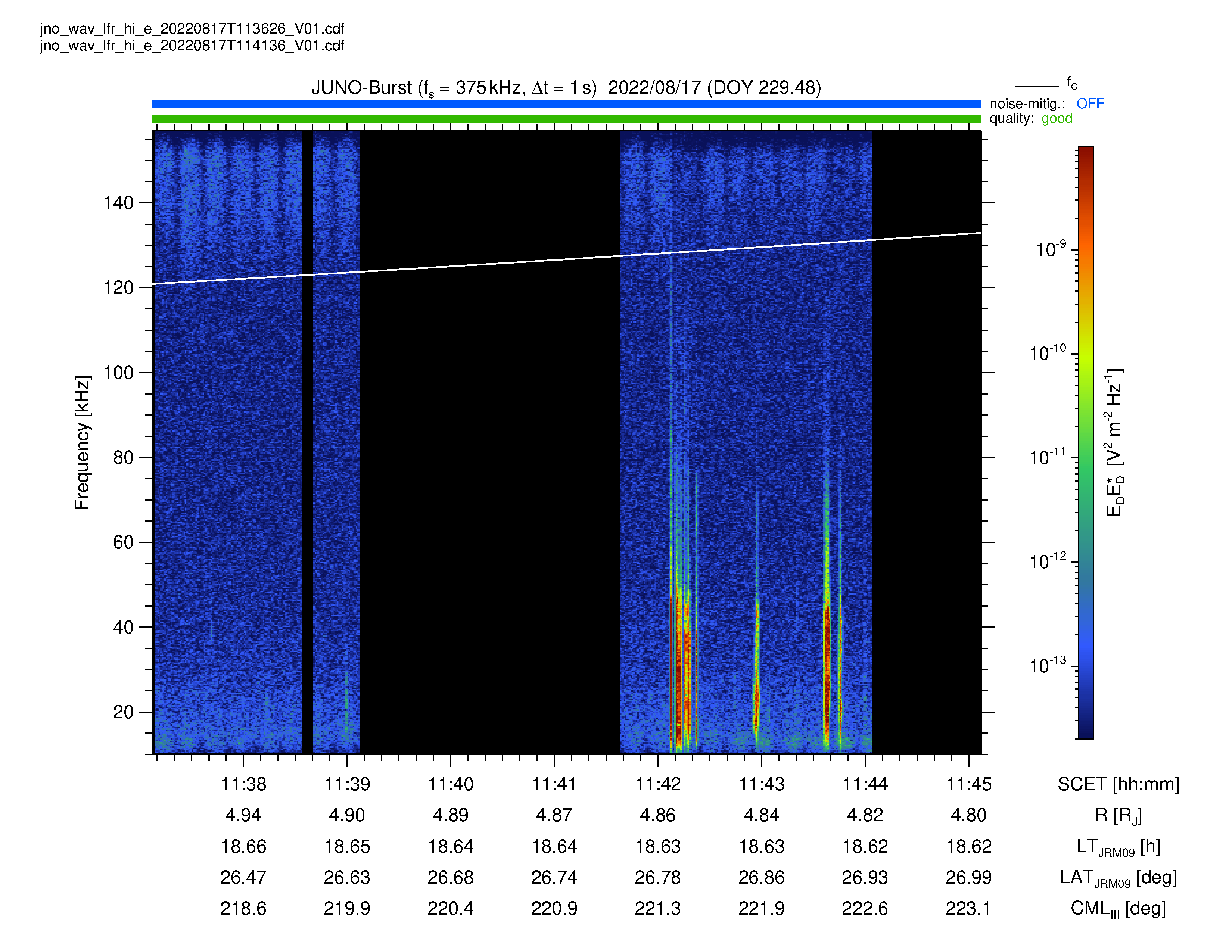Click the 11:42 time axis label
The height and width of the screenshot is (952, 1232).
point(658,784)
